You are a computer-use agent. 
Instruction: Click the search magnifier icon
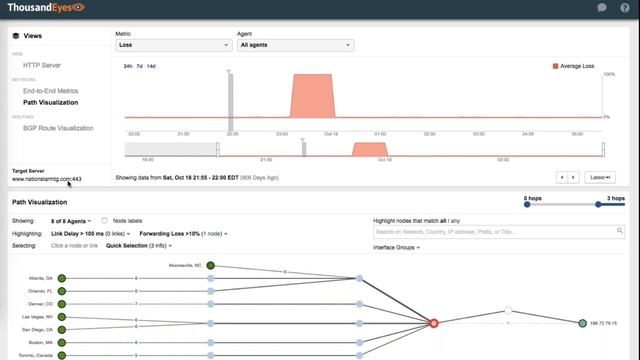coord(620,231)
